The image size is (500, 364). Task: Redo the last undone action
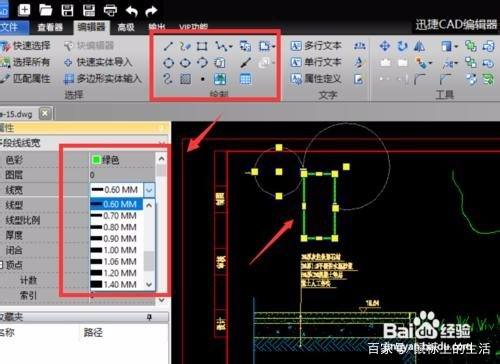coord(151,11)
